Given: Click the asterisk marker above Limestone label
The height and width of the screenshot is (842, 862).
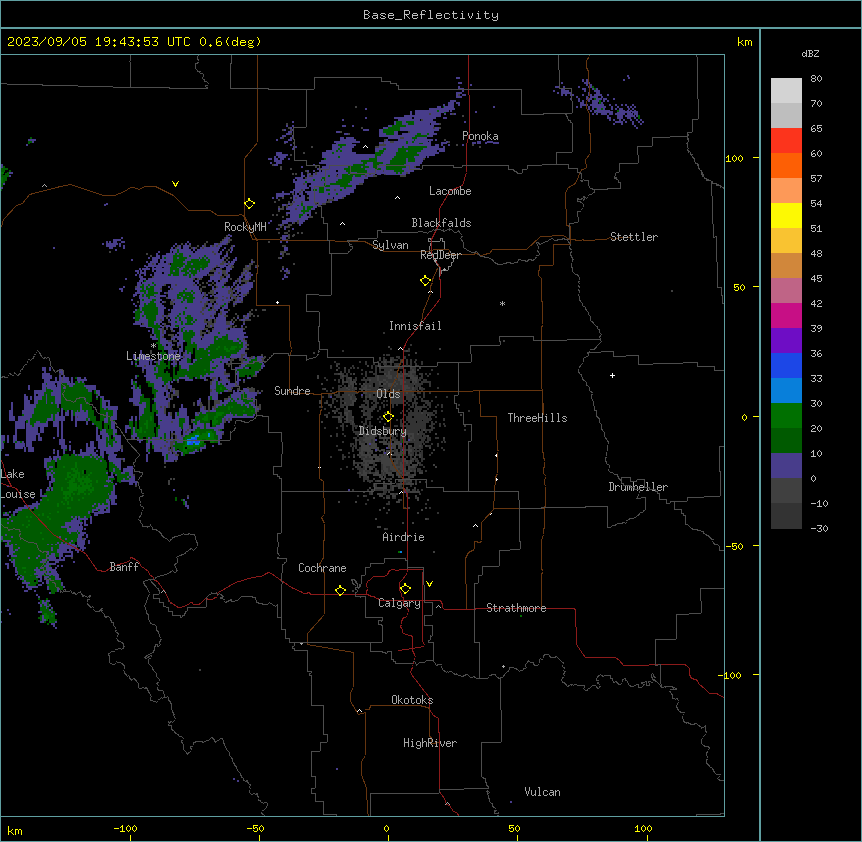Looking at the screenshot, I should click(x=153, y=346).
